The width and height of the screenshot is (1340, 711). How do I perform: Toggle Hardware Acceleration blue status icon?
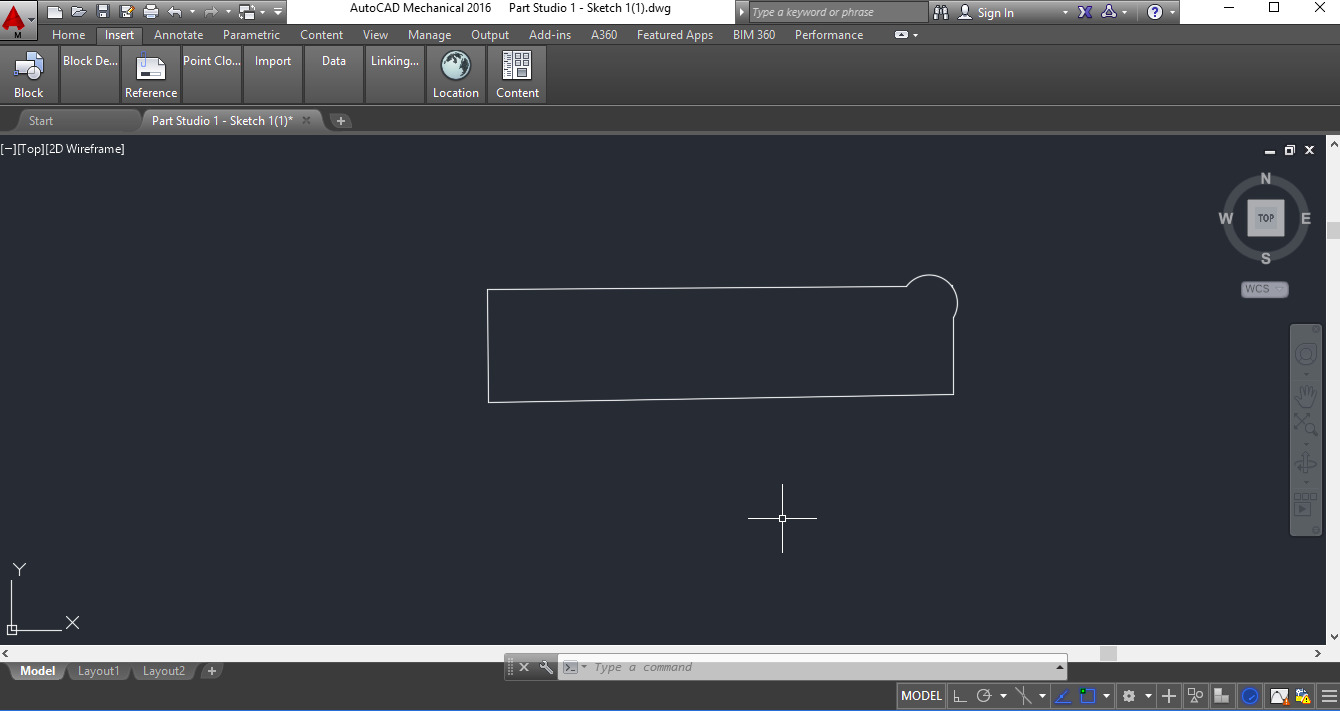pos(1250,696)
